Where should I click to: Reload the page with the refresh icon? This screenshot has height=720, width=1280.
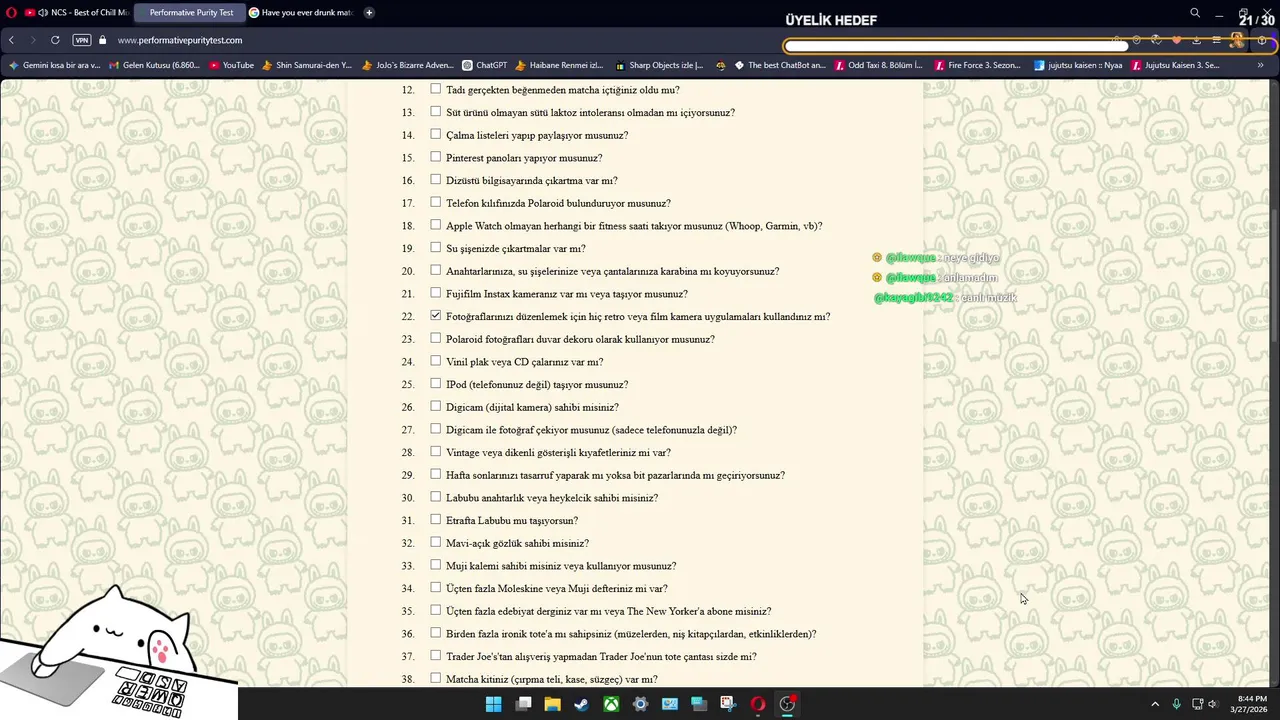click(55, 40)
